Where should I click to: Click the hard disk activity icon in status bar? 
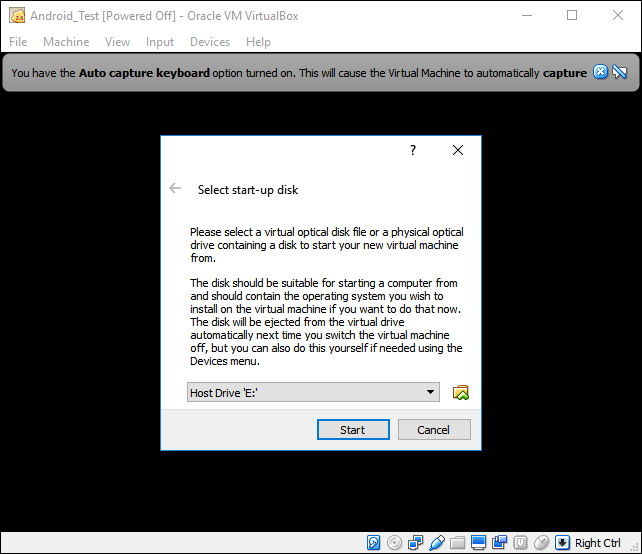click(373, 543)
